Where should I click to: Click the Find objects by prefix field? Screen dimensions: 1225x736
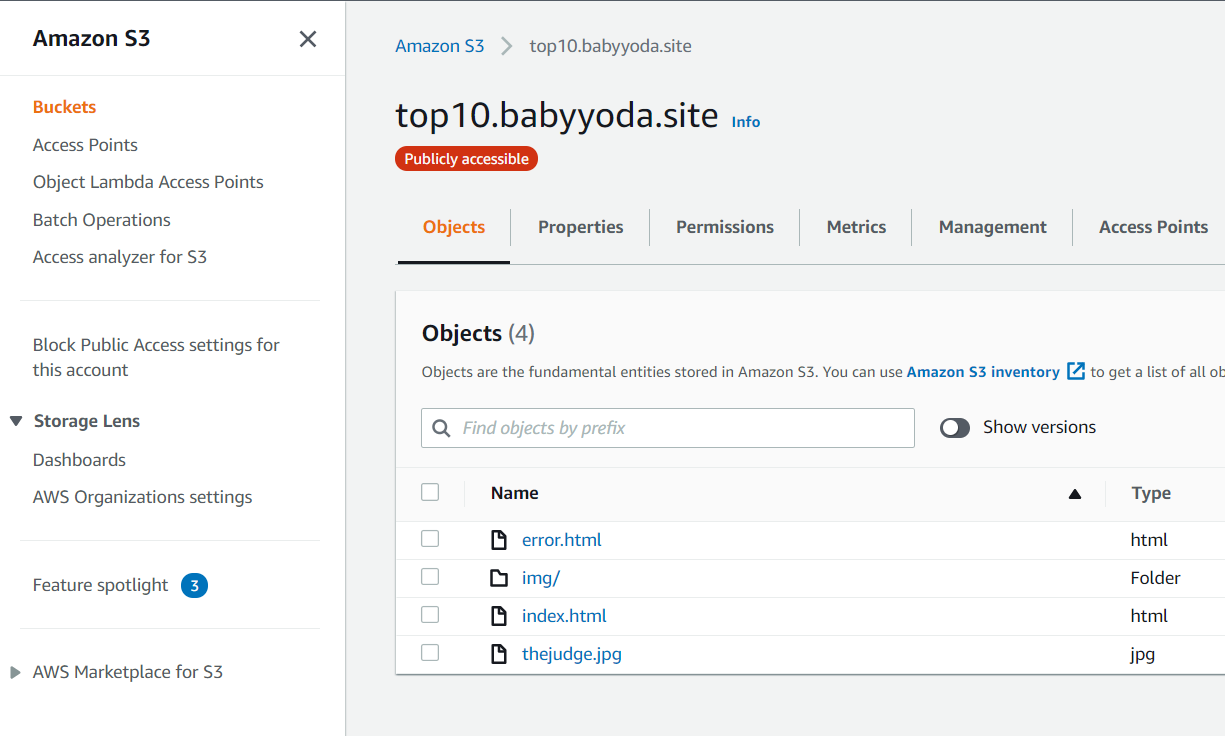point(668,428)
